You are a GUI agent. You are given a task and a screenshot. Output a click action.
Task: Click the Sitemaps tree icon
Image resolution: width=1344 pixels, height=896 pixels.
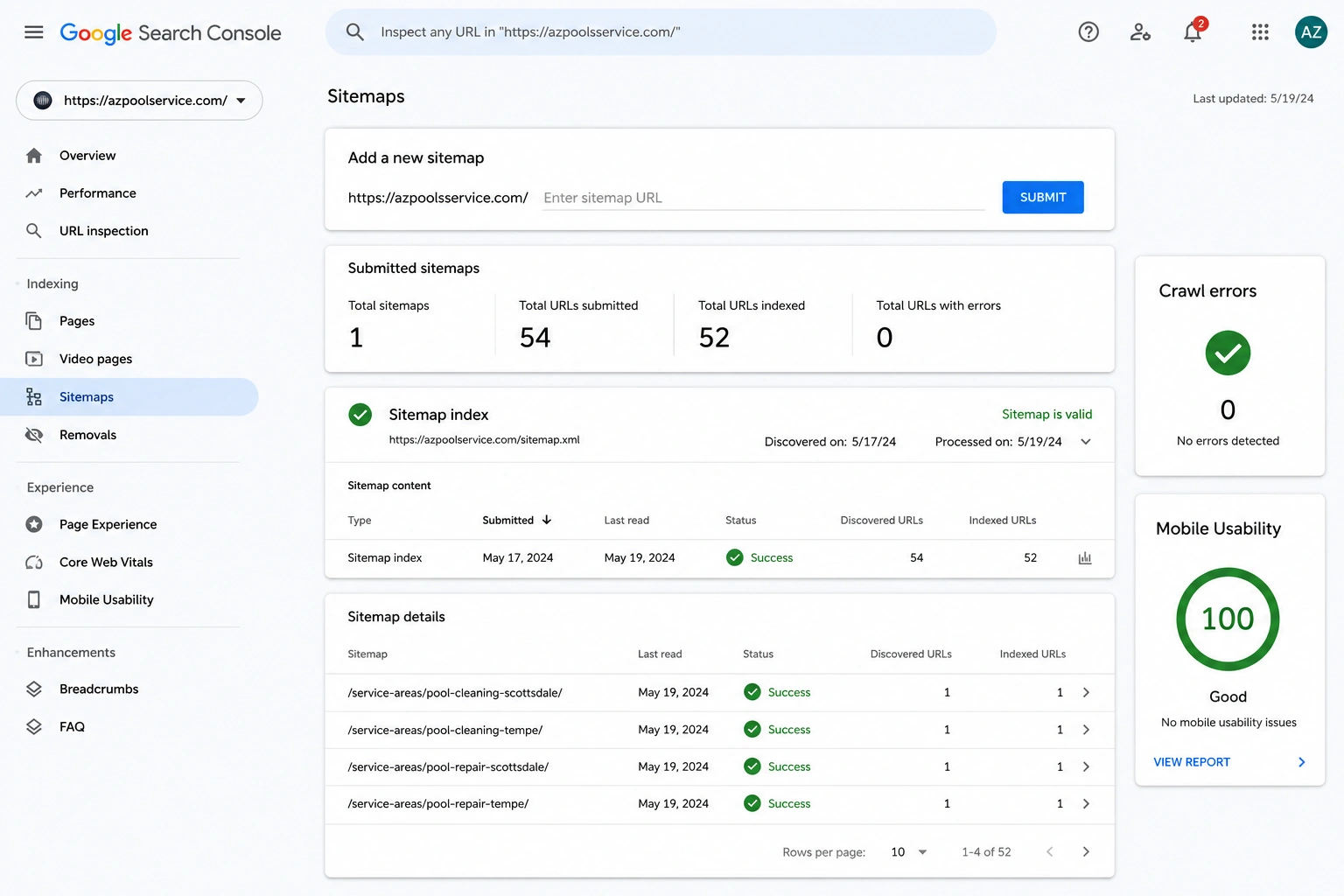click(34, 397)
